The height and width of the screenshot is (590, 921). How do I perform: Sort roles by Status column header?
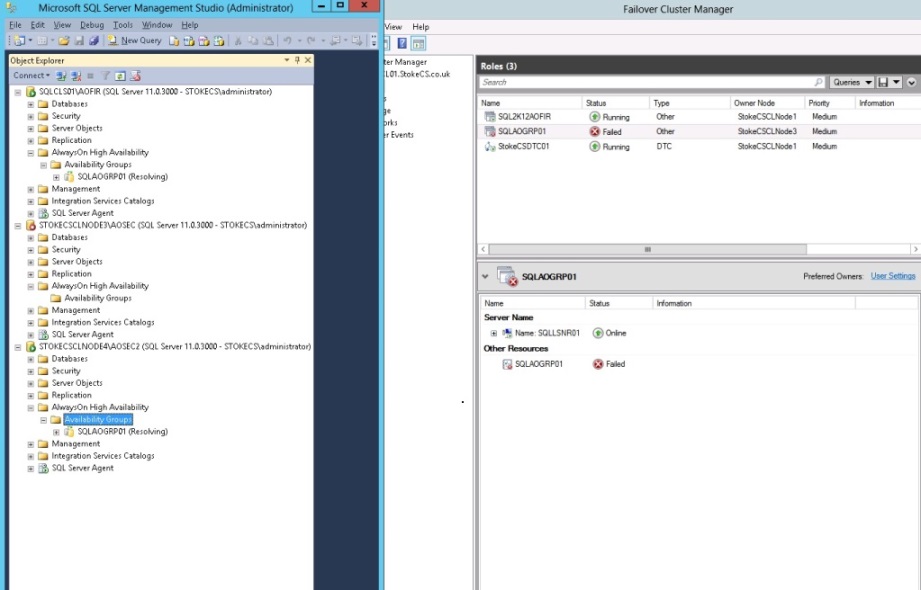click(615, 103)
